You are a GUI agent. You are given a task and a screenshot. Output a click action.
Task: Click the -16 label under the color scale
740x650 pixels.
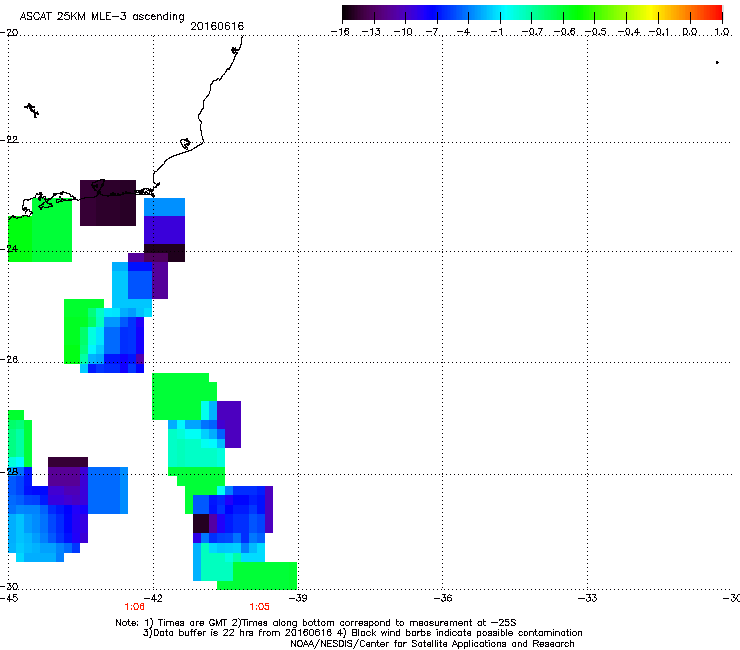[340, 32]
